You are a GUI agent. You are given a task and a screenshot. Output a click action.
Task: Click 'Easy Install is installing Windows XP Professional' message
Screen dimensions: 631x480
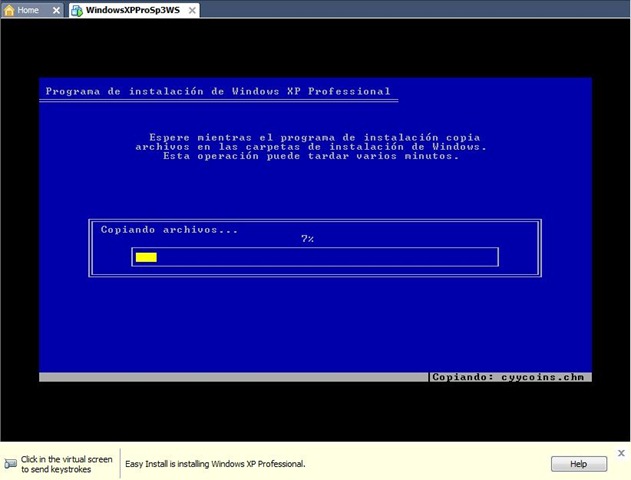pyautogui.click(x=215, y=464)
